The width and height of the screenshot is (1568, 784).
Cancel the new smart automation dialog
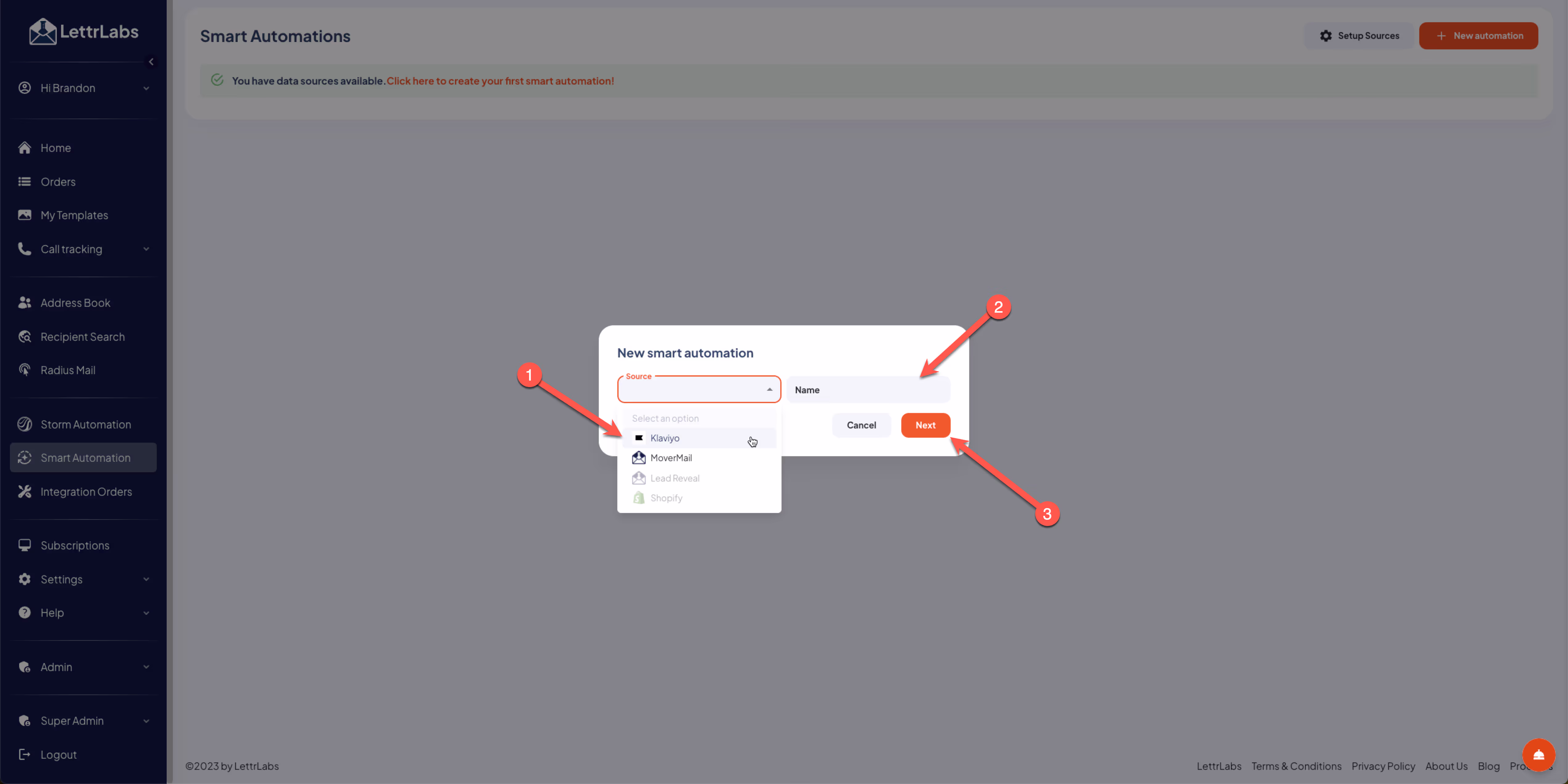[861, 425]
